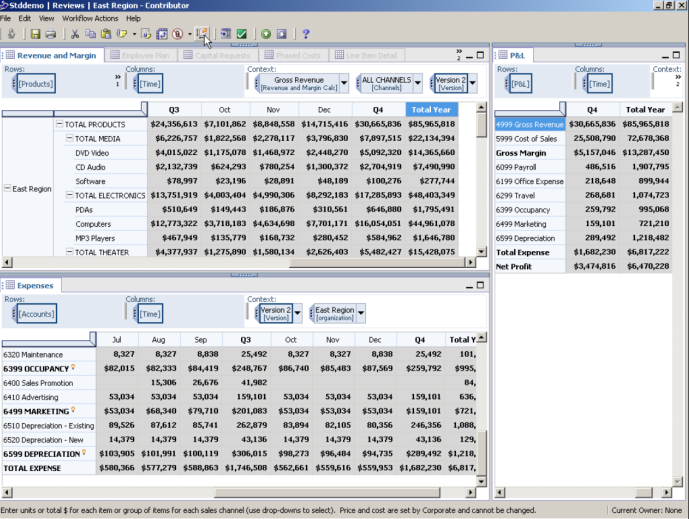Click the blue grid recalculate toolbar icon
Image resolution: width=689 pixels, height=519 pixels.
(x=162, y=34)
